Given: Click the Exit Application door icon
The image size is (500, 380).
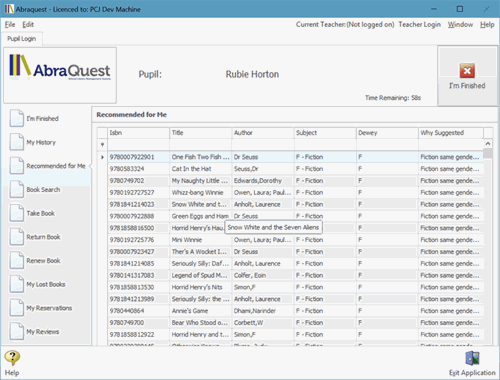Looking at the screenshot, I should click(472, 359).
